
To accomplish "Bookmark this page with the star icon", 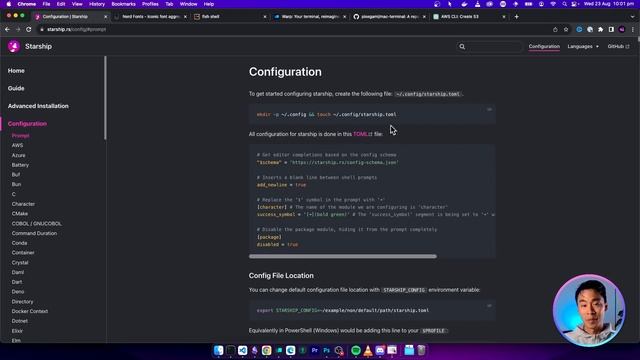I will click(566, 29).
